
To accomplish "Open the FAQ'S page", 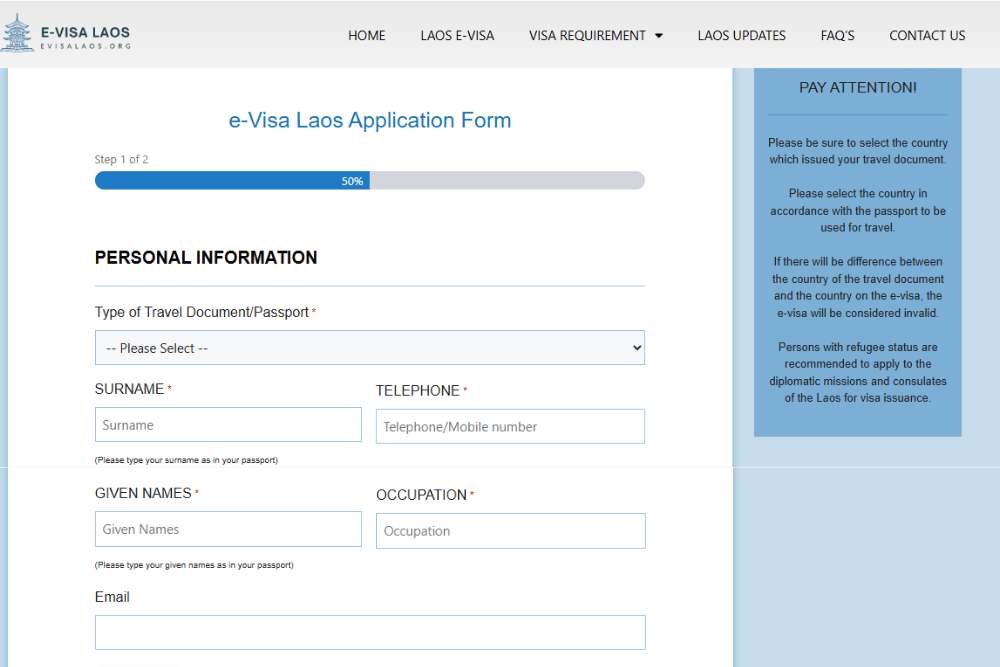I will click(x=837, y=35).
